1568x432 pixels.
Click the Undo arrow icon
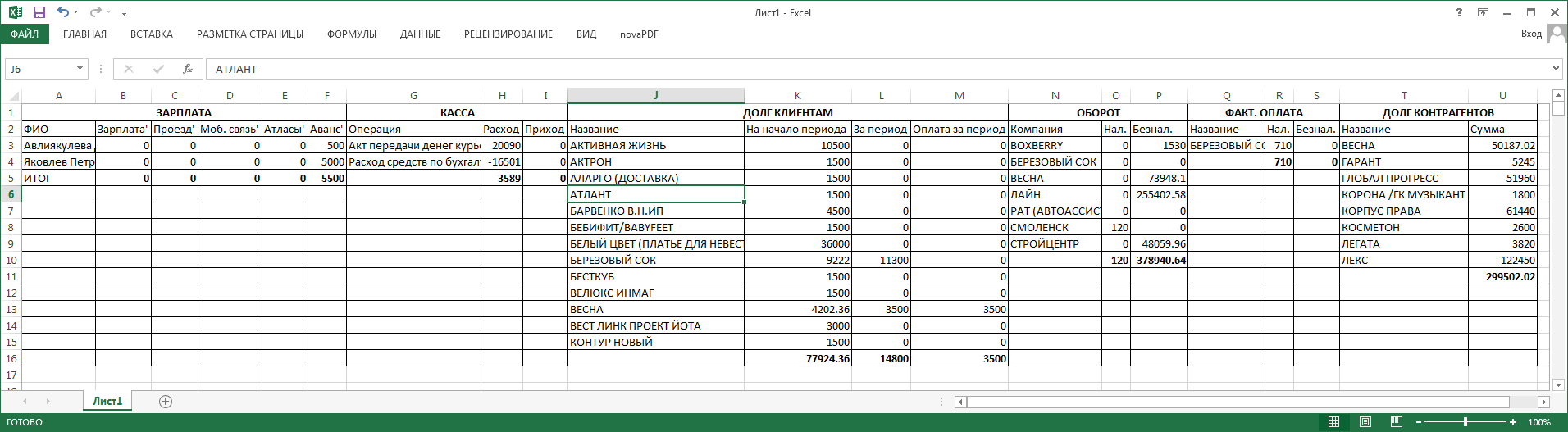tap(63, 12)
